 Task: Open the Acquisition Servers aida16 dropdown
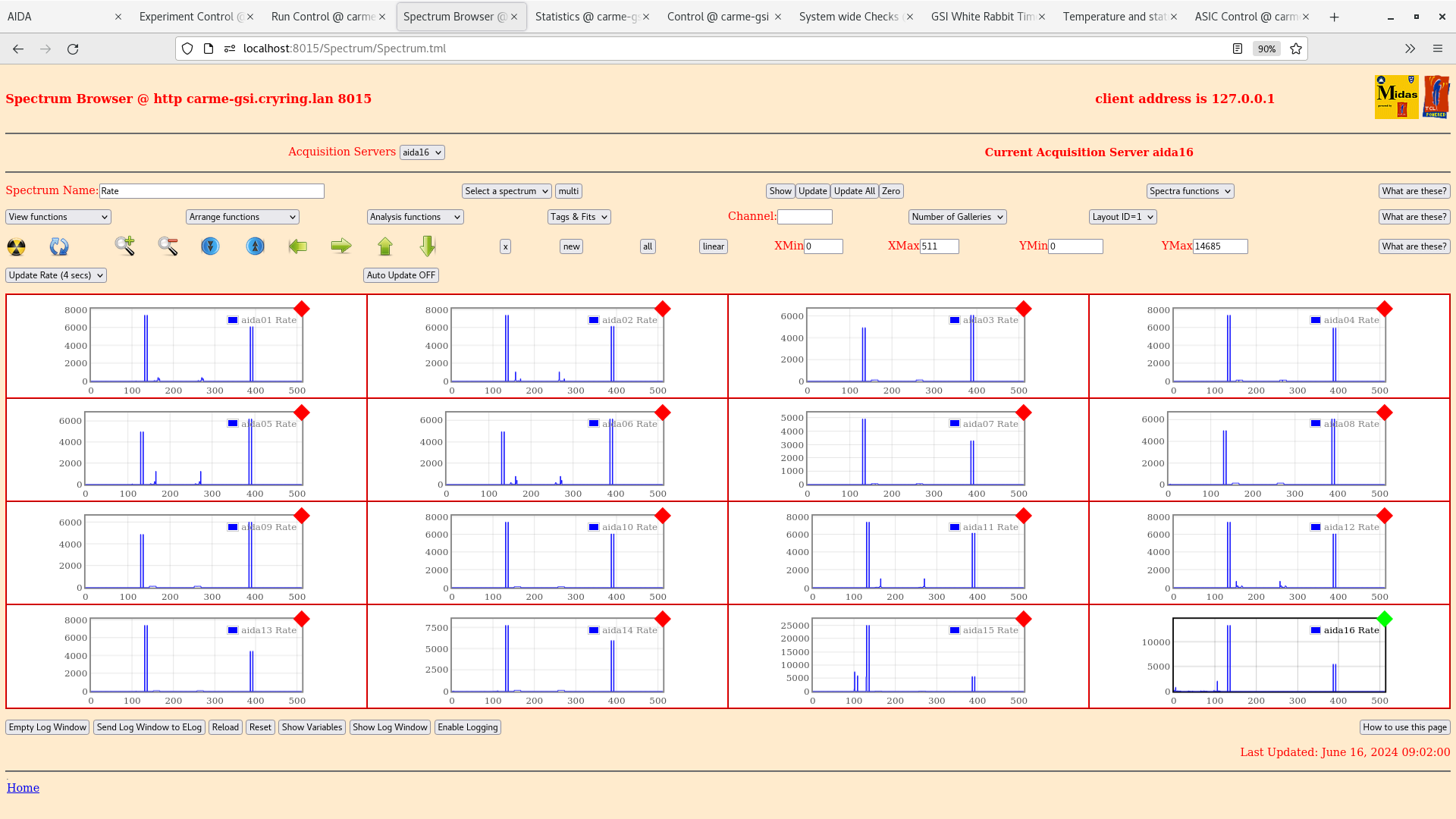coord(422,152)
